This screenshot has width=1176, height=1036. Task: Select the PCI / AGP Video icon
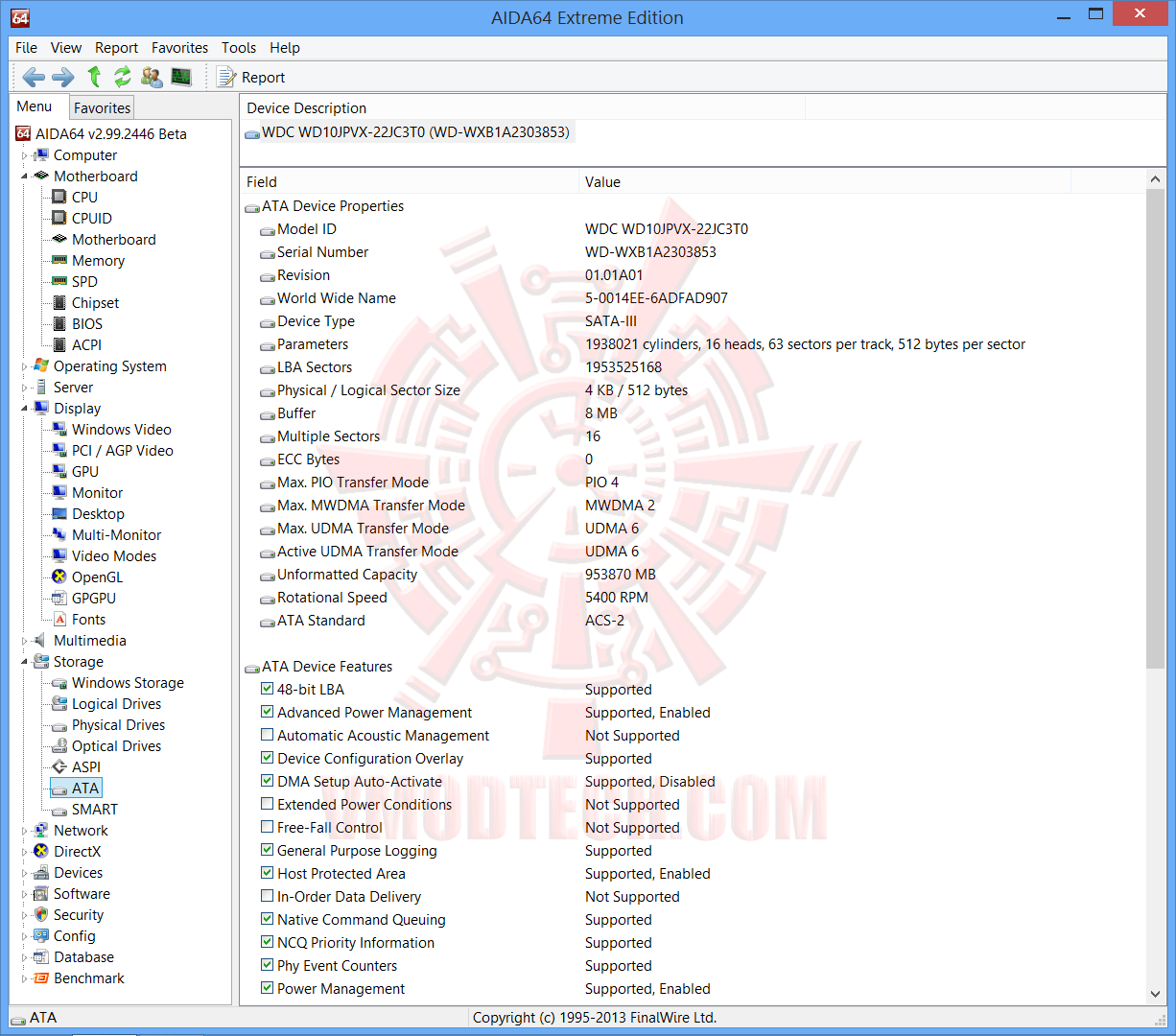tap(59, 450)
